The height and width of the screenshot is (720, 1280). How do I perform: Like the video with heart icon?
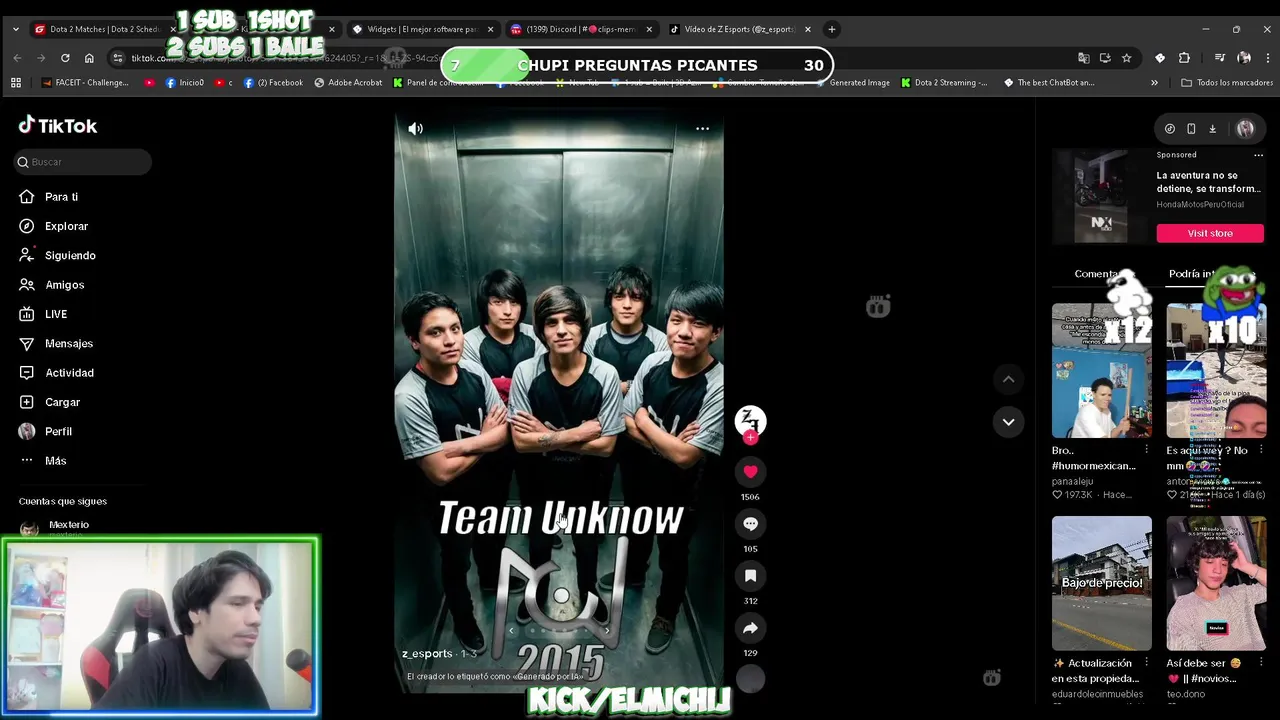click(750, 472)
